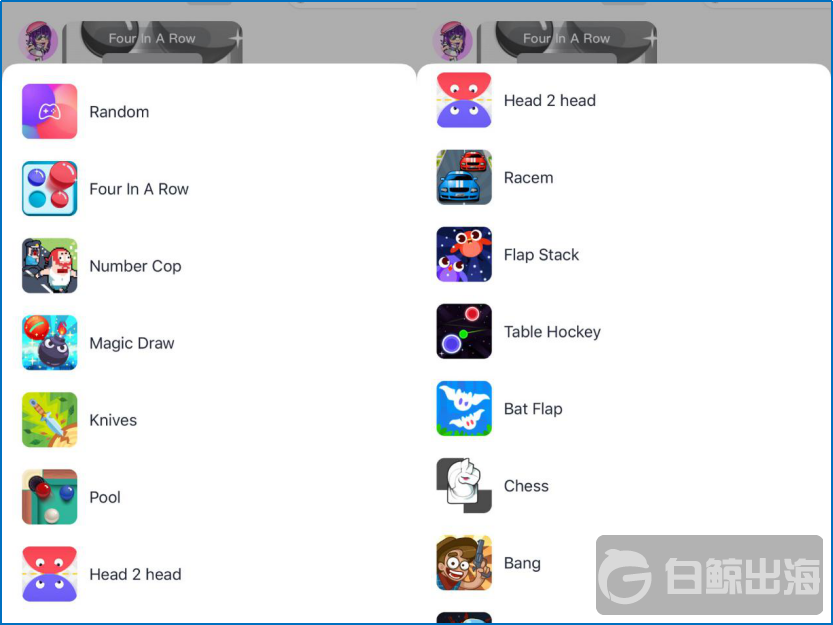Open the Number Cop game icon
This screenshot has width=833, height=625.
pos(49,266)
